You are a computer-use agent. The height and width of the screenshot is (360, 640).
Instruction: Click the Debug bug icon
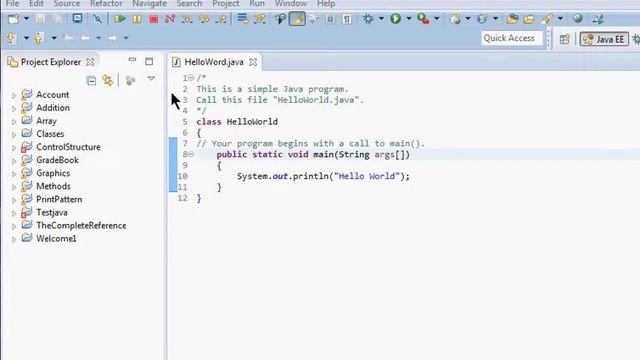(x=368, y=19)
